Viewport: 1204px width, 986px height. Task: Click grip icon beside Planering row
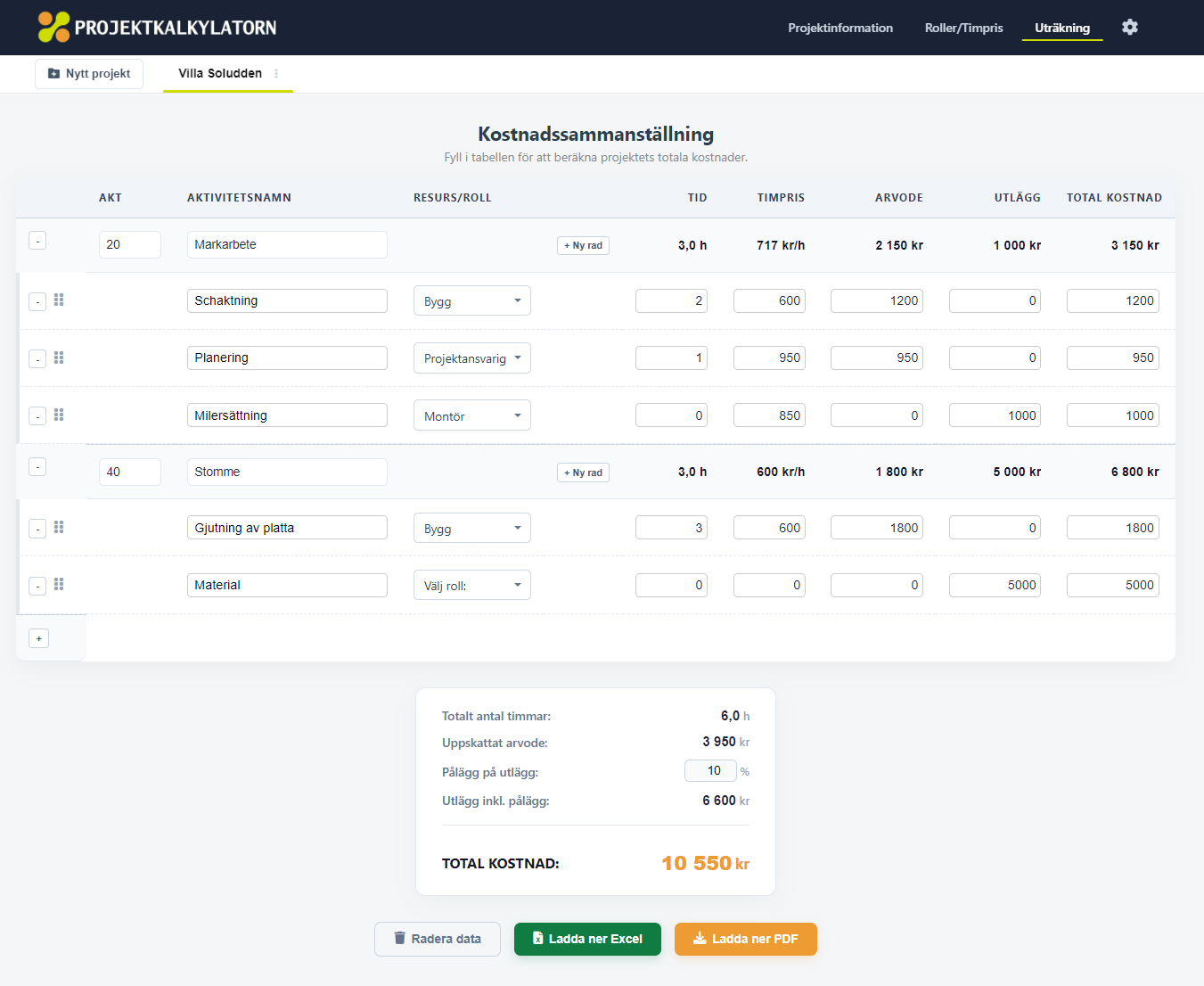tap(59, 357)
